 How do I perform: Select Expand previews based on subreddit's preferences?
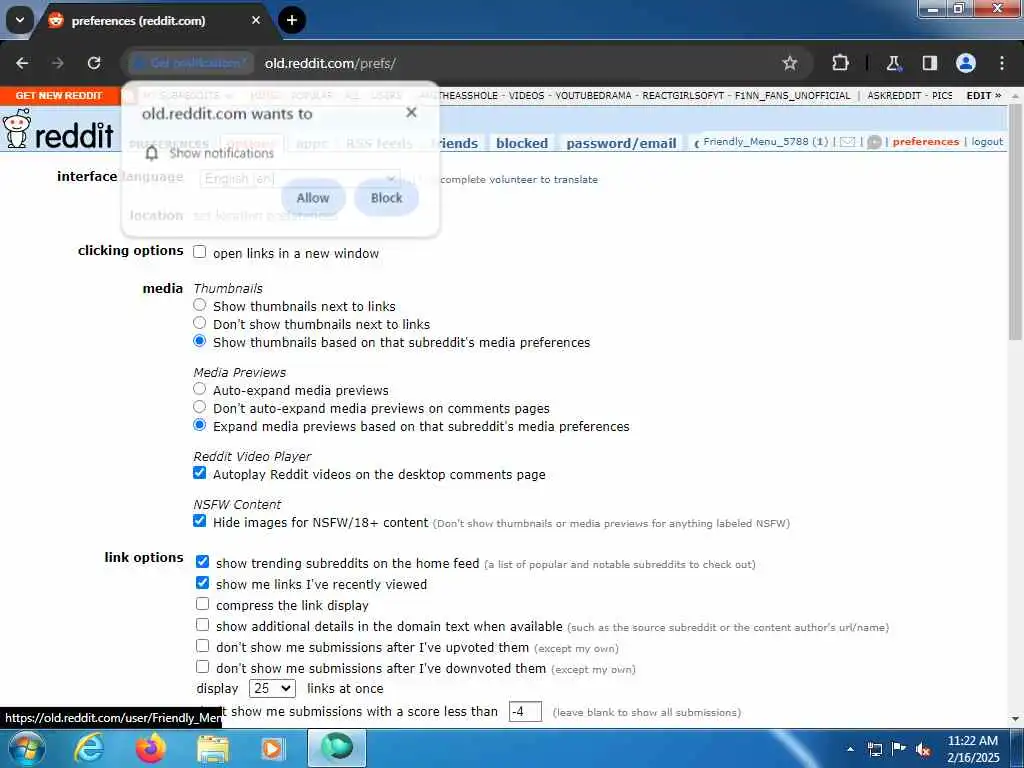point(200,425)
